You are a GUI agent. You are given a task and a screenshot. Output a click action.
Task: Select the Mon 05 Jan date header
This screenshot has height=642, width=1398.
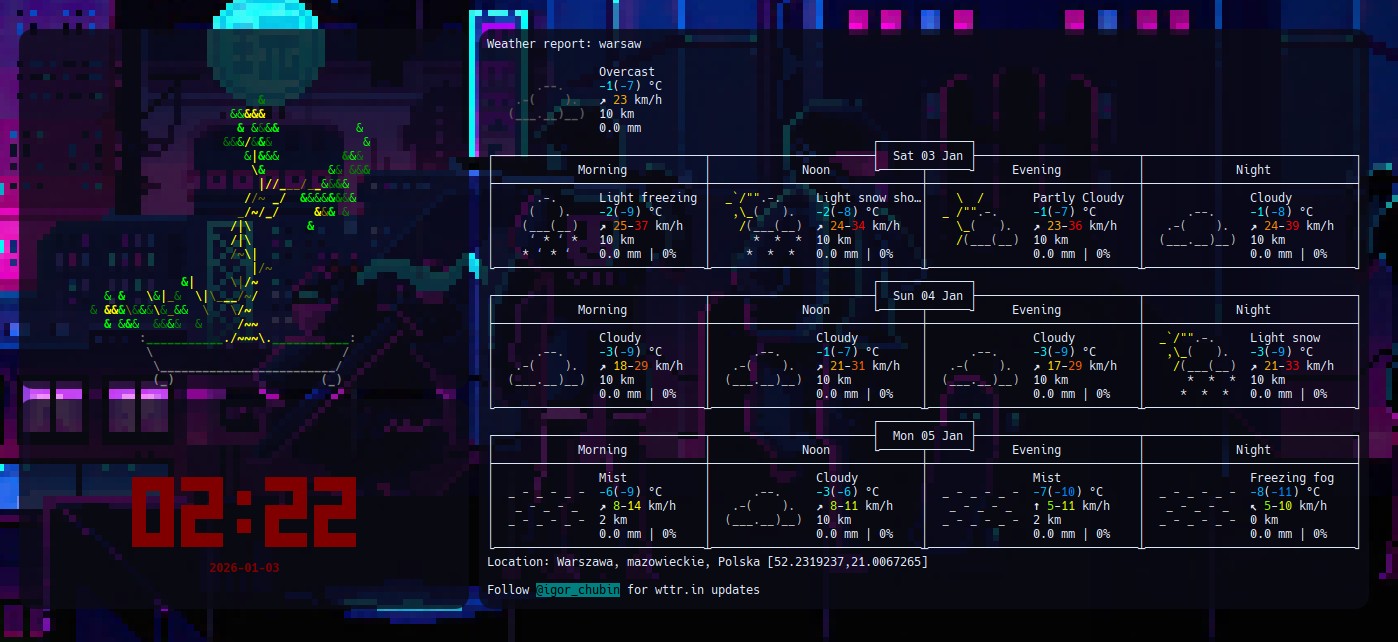pyautogui.click(x=924, y=435)
